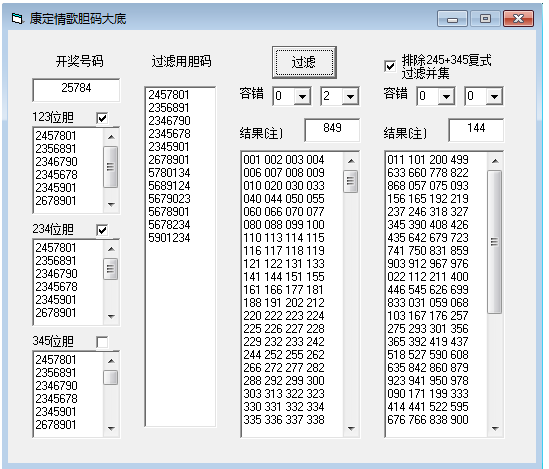Click the application icon in title bar

[x=17, y=18]
